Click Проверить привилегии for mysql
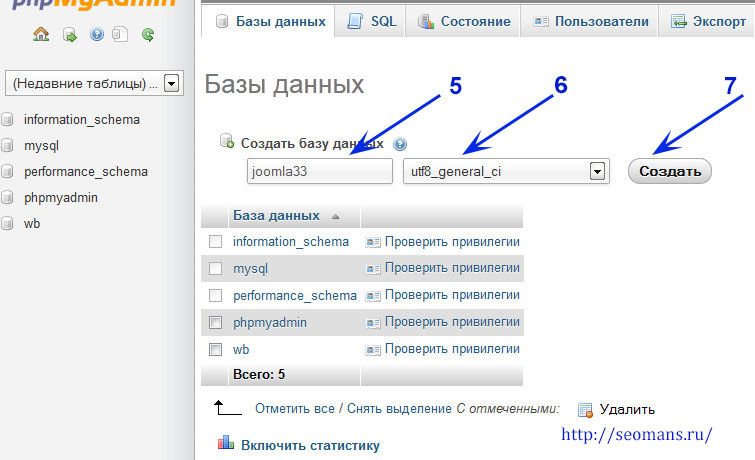 pyautogui.click(x=452, y=267)
